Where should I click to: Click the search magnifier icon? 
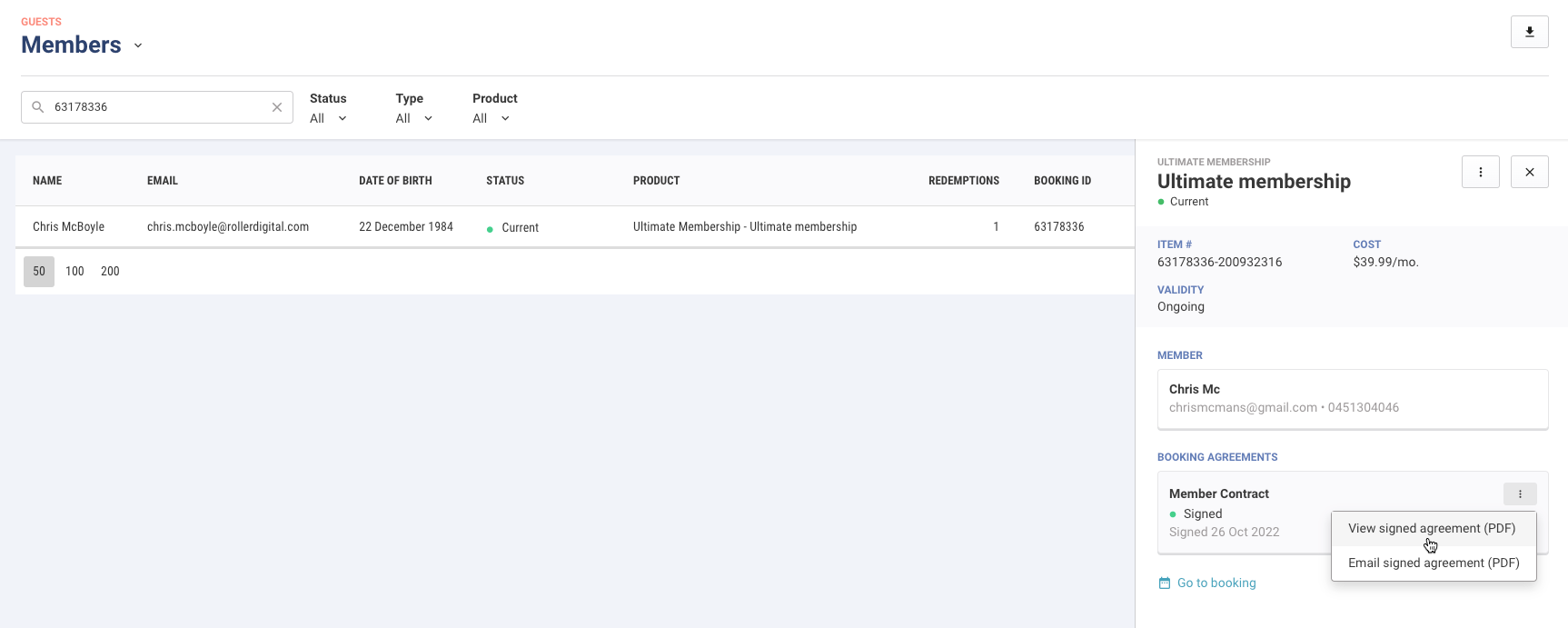(38, 107)
